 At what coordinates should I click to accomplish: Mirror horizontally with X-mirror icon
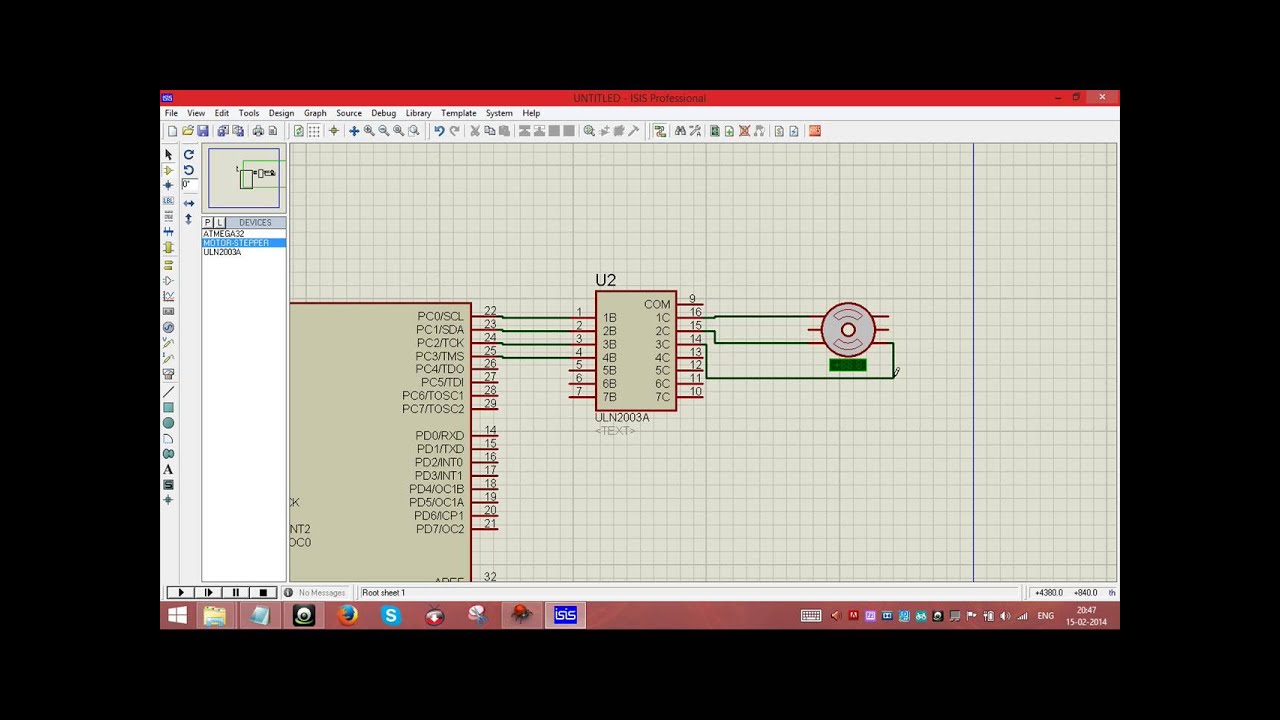189,203
